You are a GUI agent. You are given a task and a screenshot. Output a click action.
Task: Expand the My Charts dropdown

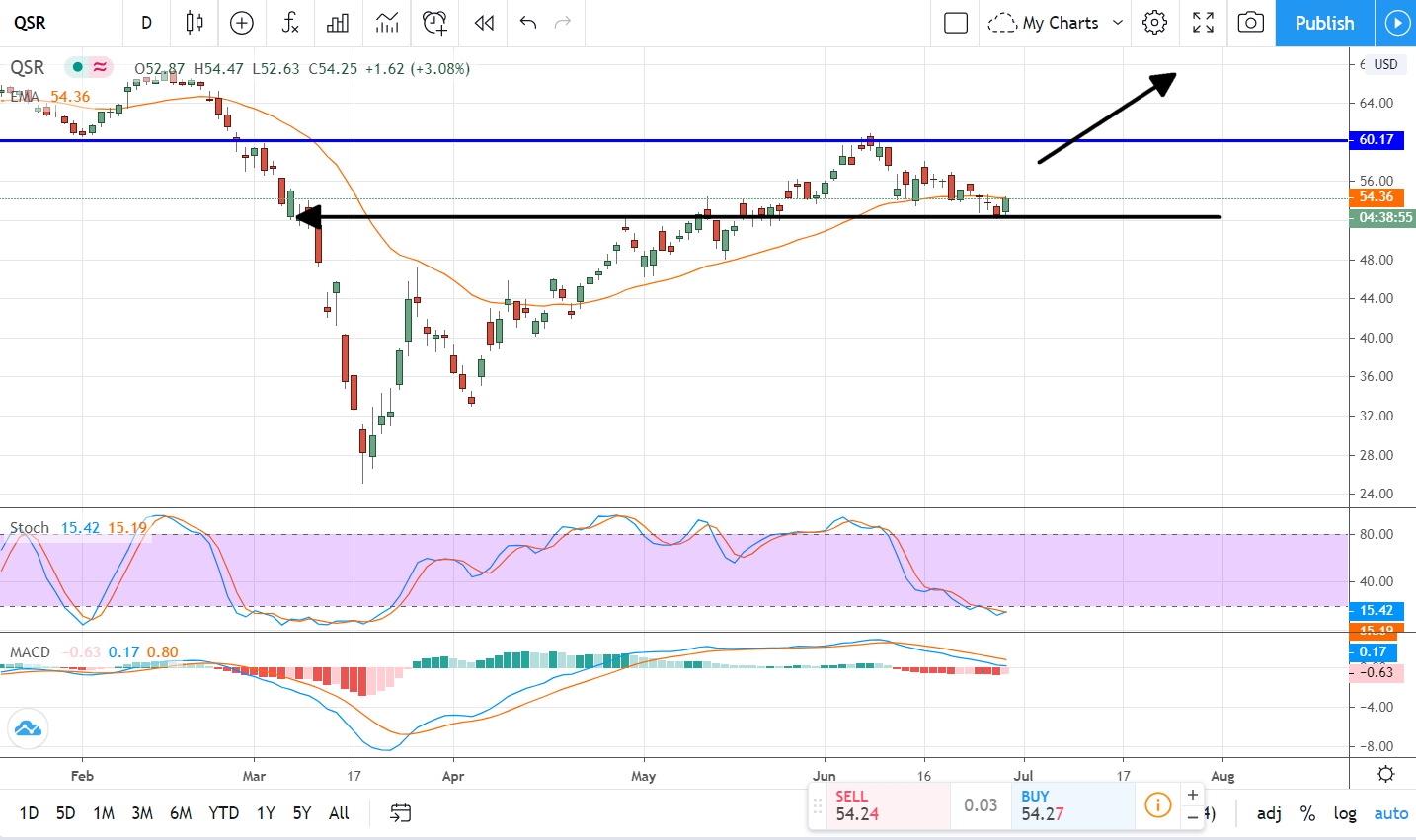(x=1118, y=23)
